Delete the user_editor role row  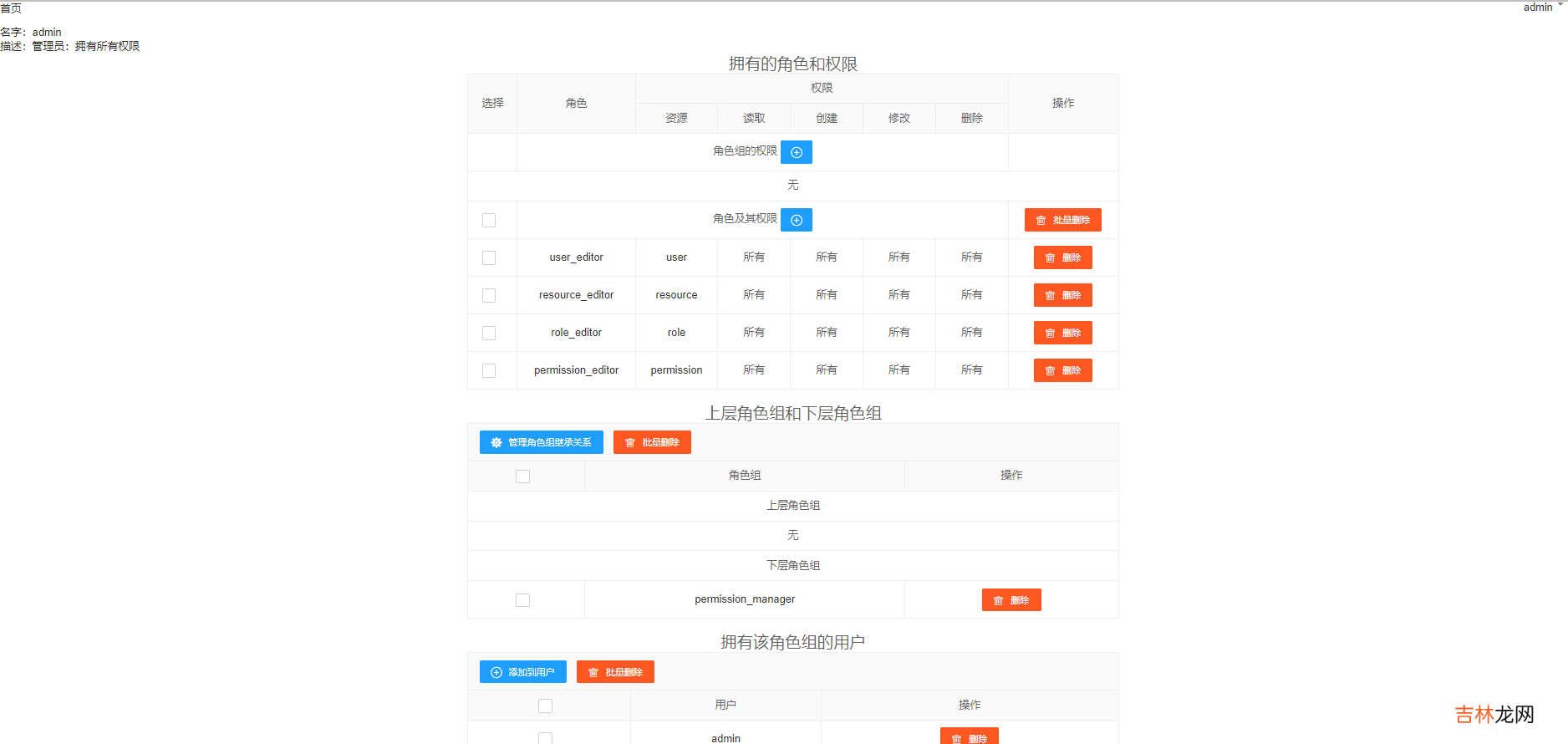(x=1062, y=257)
